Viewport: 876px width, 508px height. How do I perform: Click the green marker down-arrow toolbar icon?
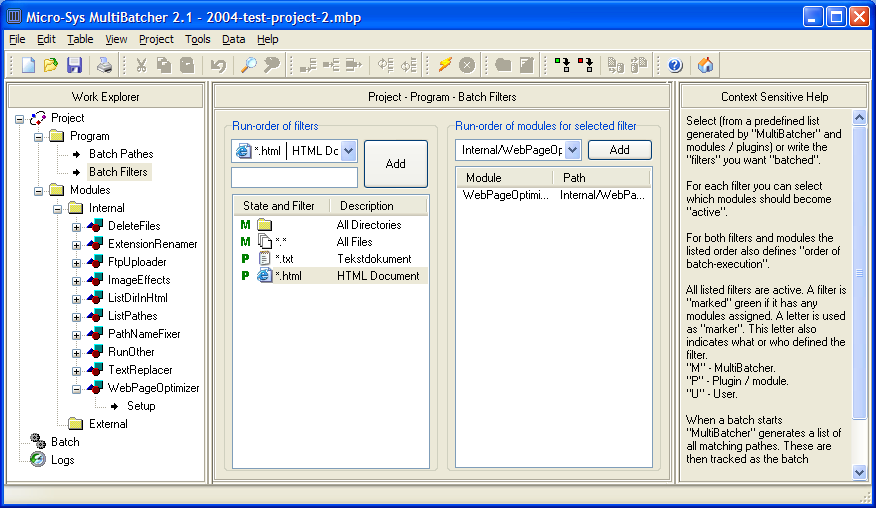click(x=562, y=65)
